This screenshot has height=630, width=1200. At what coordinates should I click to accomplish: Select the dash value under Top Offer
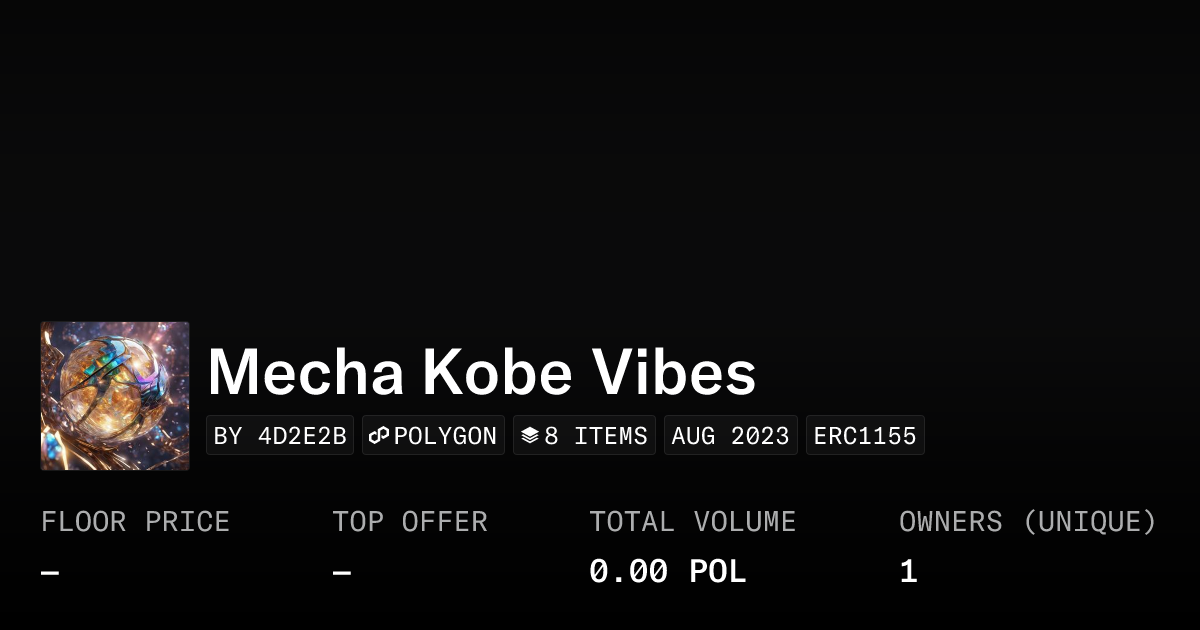(x=341, y=573)
